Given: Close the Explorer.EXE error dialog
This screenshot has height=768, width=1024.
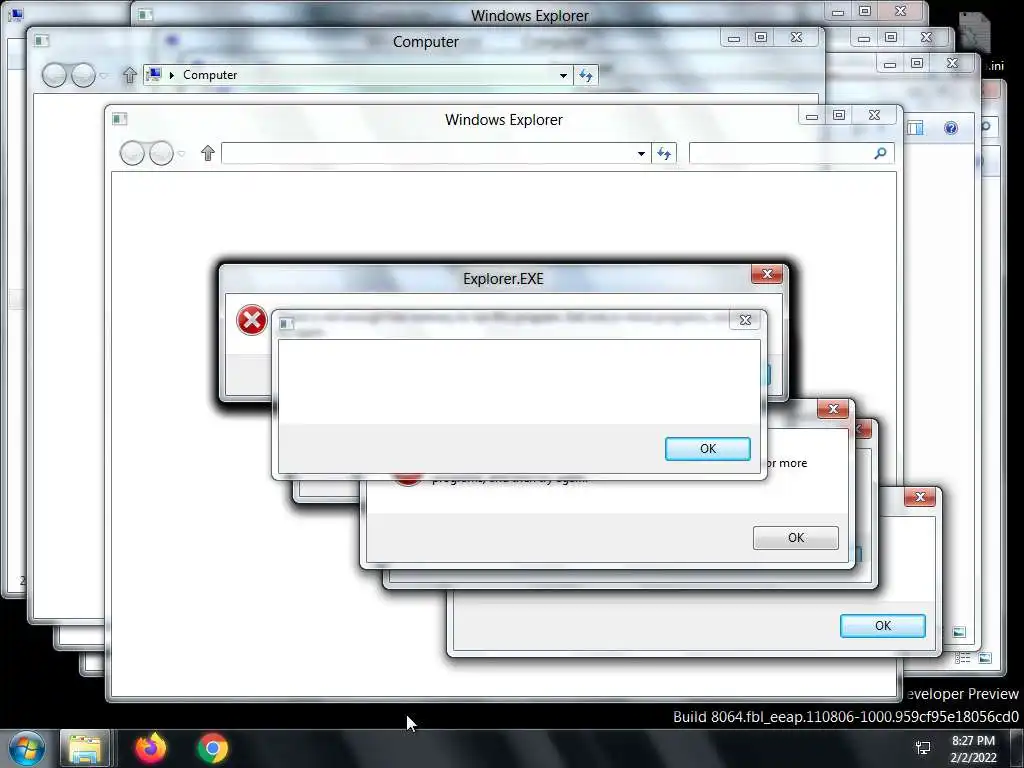Looking at the screenshot, I should click(x=767, y=274).
